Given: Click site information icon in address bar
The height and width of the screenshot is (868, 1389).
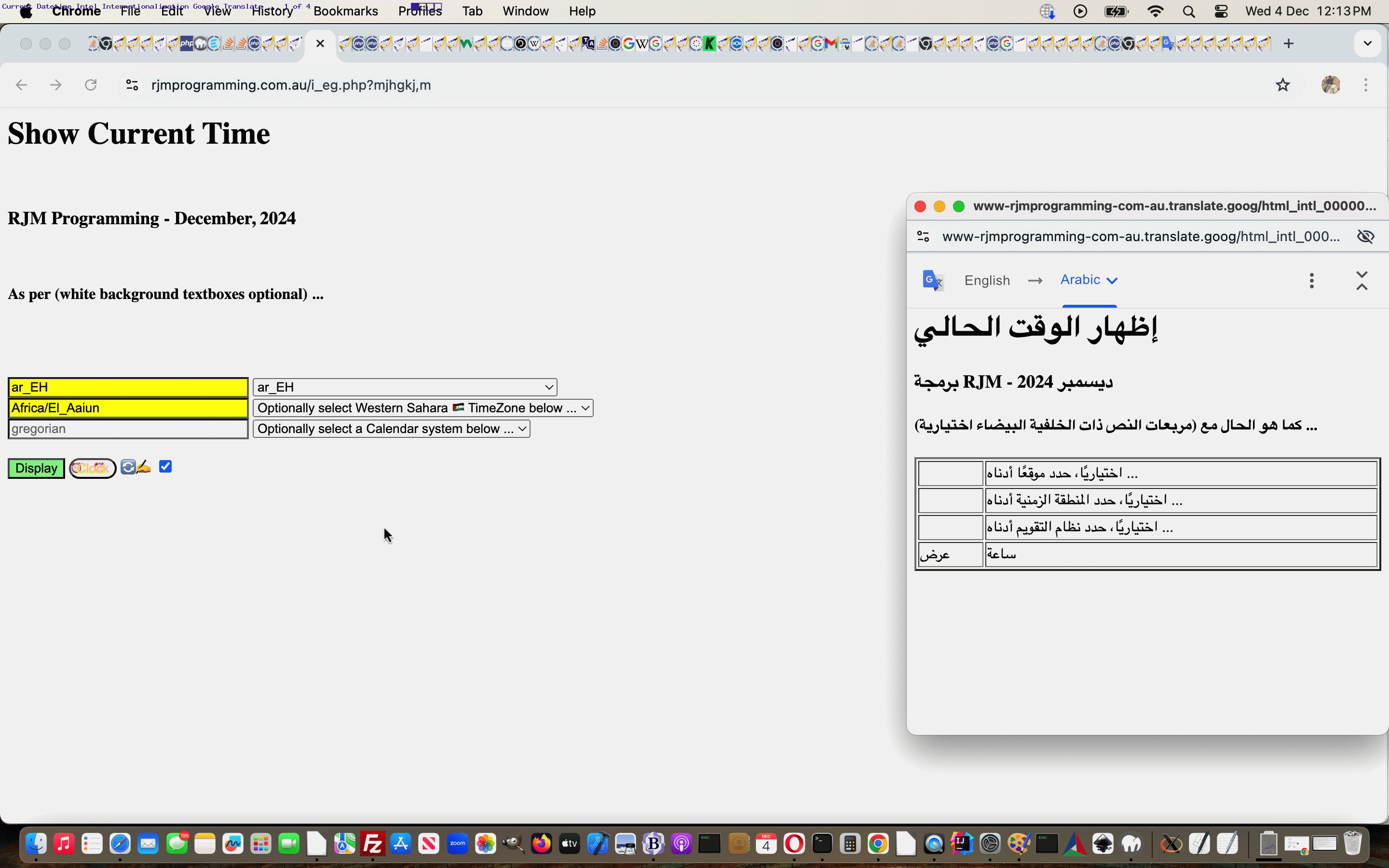Looking at the screenshot, I should click(x=132, y=85).
